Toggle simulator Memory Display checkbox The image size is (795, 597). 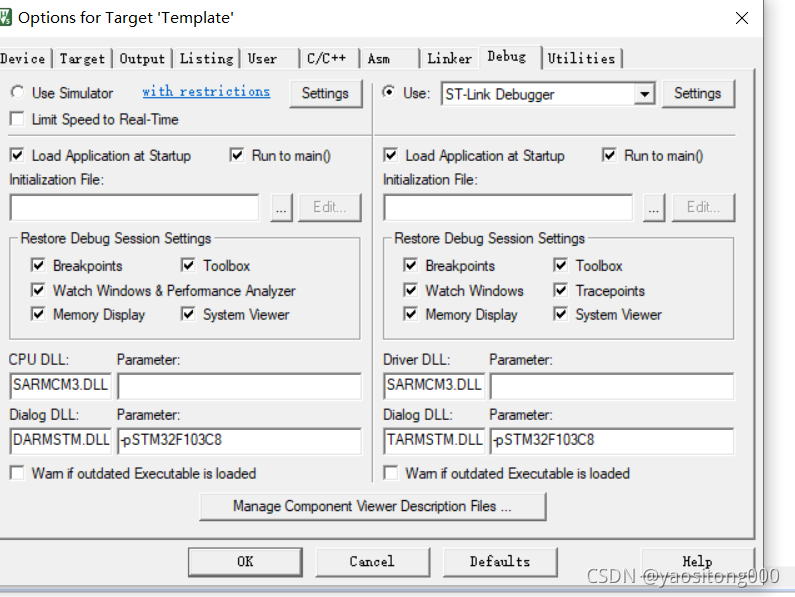tap(38, 314)
